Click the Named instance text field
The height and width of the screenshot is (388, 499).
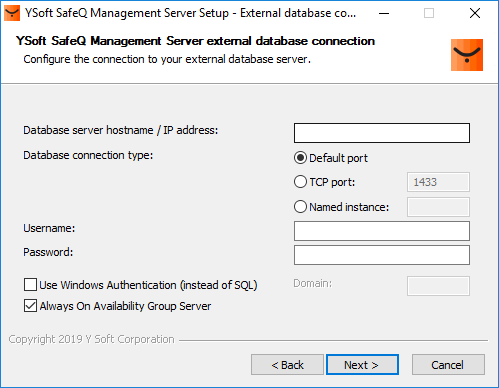pyautogui.click(x=438, y=207)
